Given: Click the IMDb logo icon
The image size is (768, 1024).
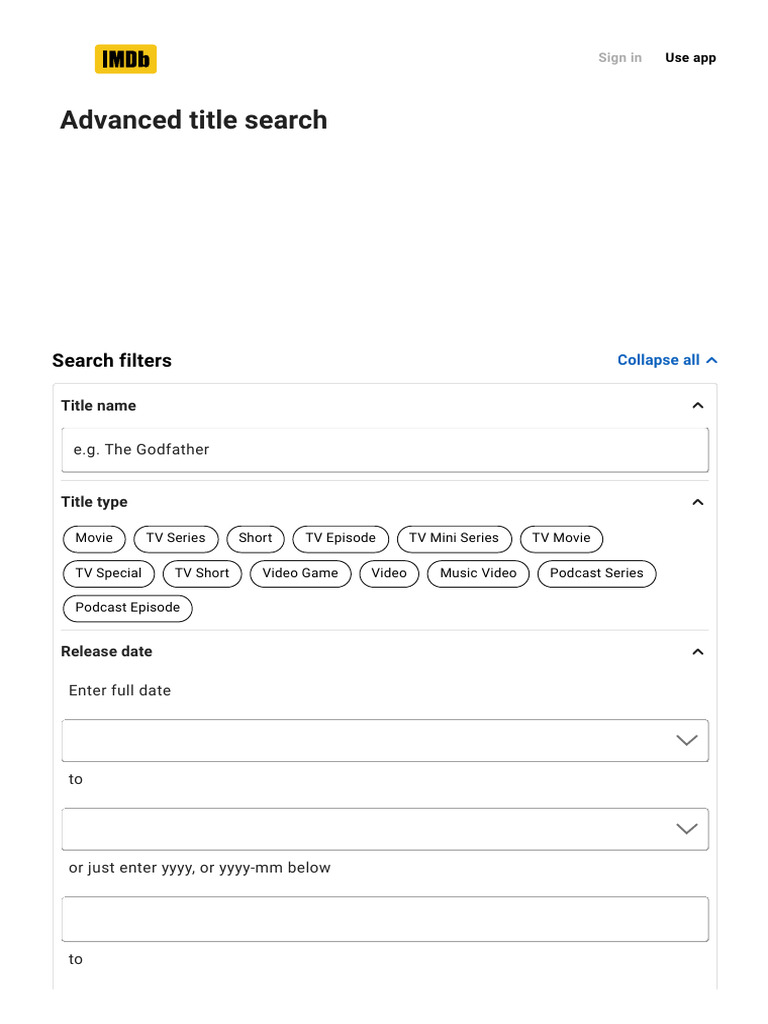Looking at the screenshot, I should pyautogui.click(x=125, y=59).
